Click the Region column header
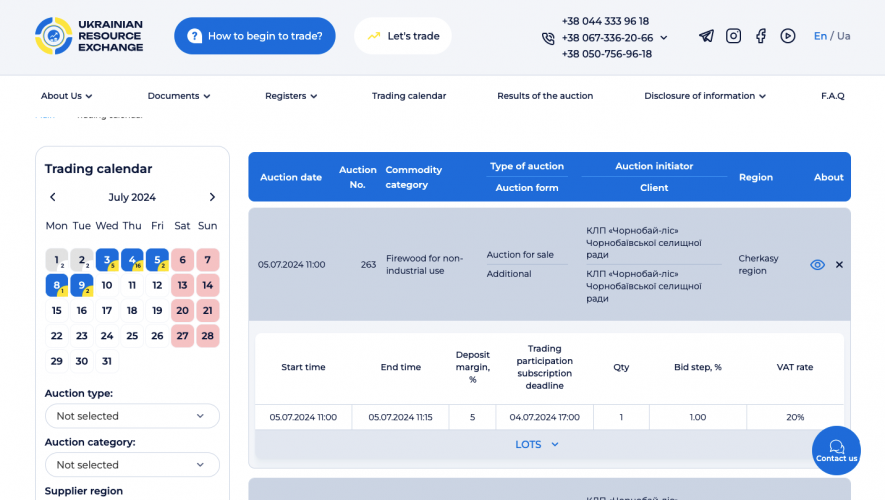885x500 pixels. [756, 177]
